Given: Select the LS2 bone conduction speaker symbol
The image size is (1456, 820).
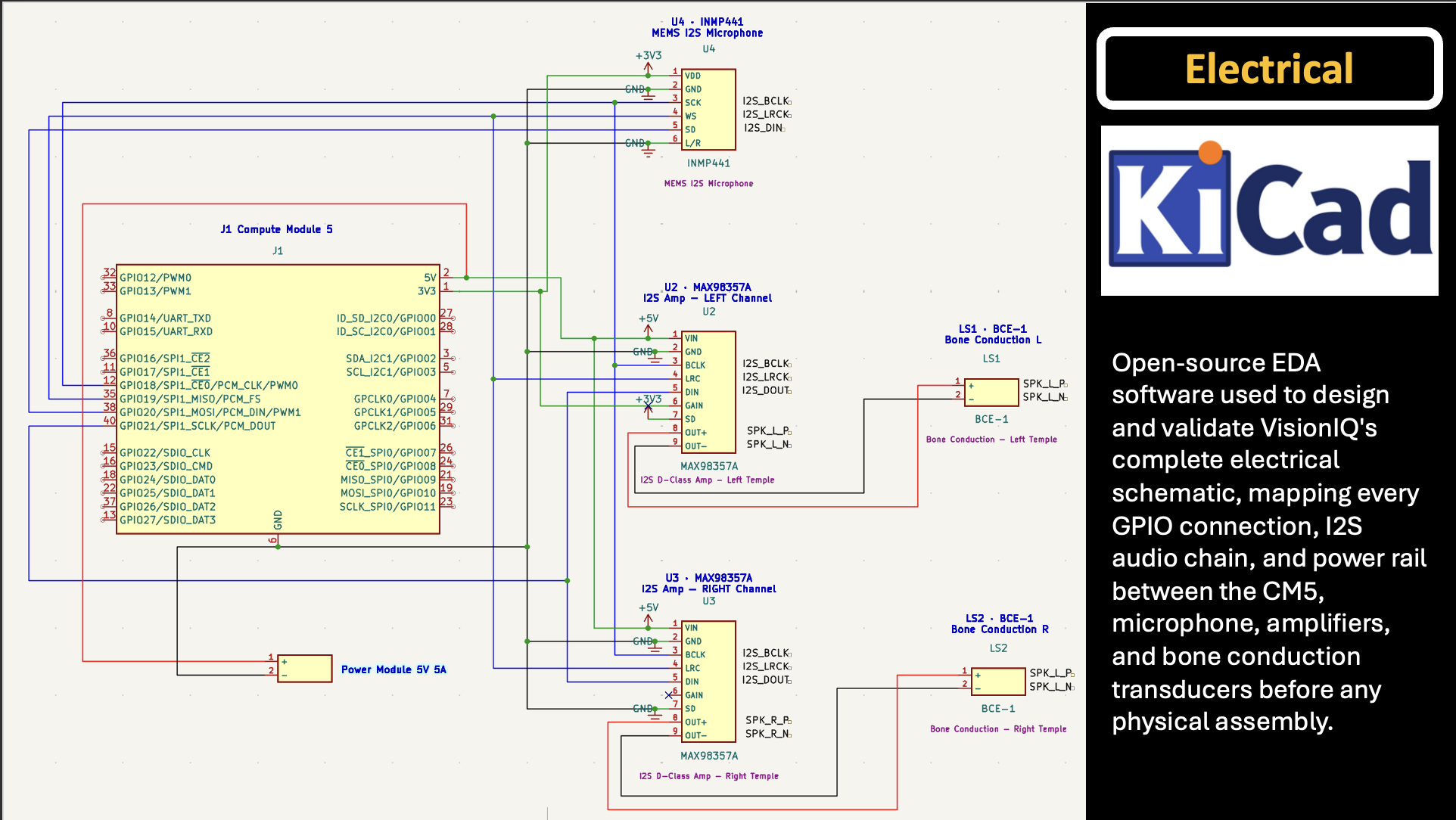Looking at the screenshot, I should coord(998,682).
